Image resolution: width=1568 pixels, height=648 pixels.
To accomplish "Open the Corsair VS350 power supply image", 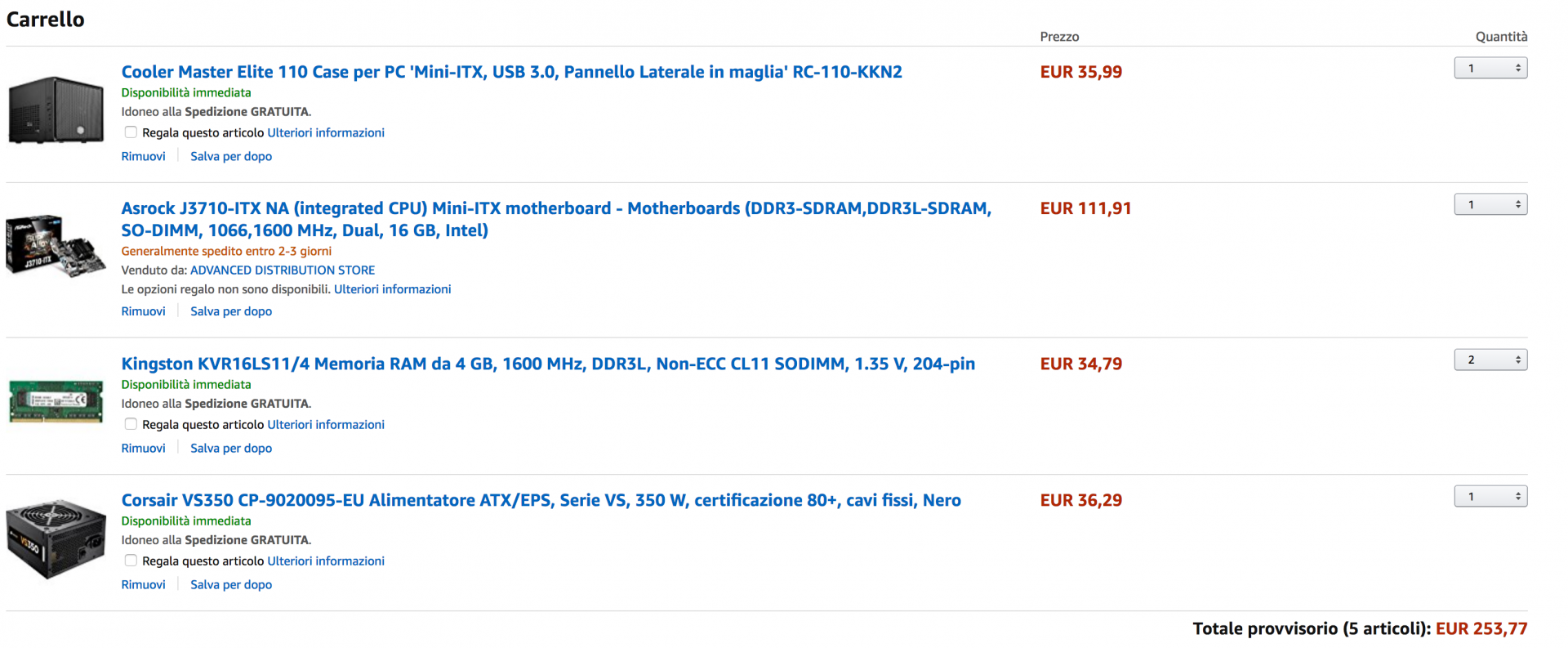I will [x=56, y=539].
